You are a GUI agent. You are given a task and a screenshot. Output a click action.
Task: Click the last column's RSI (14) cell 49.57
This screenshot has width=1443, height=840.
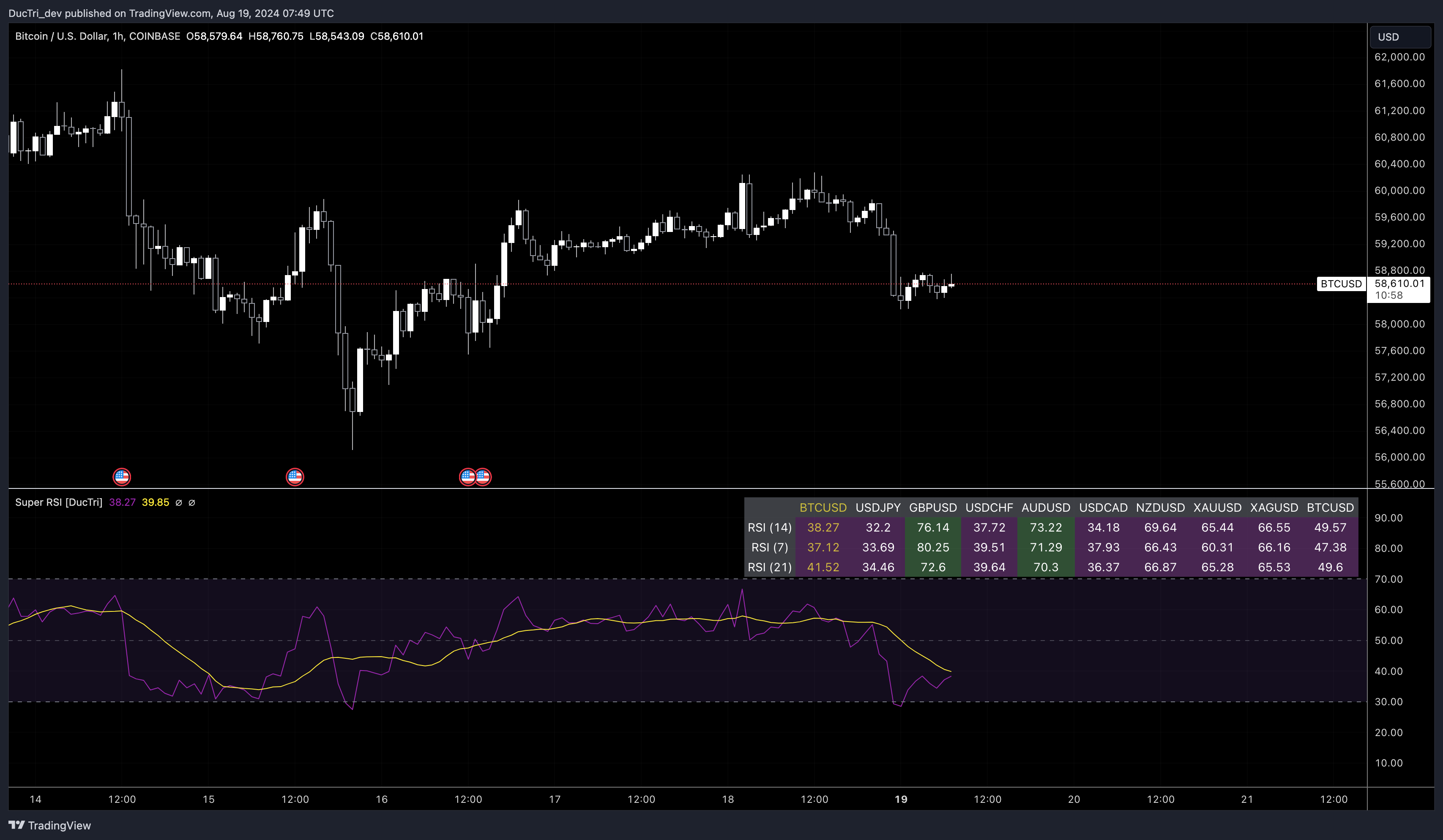(x=1330, y=527)
